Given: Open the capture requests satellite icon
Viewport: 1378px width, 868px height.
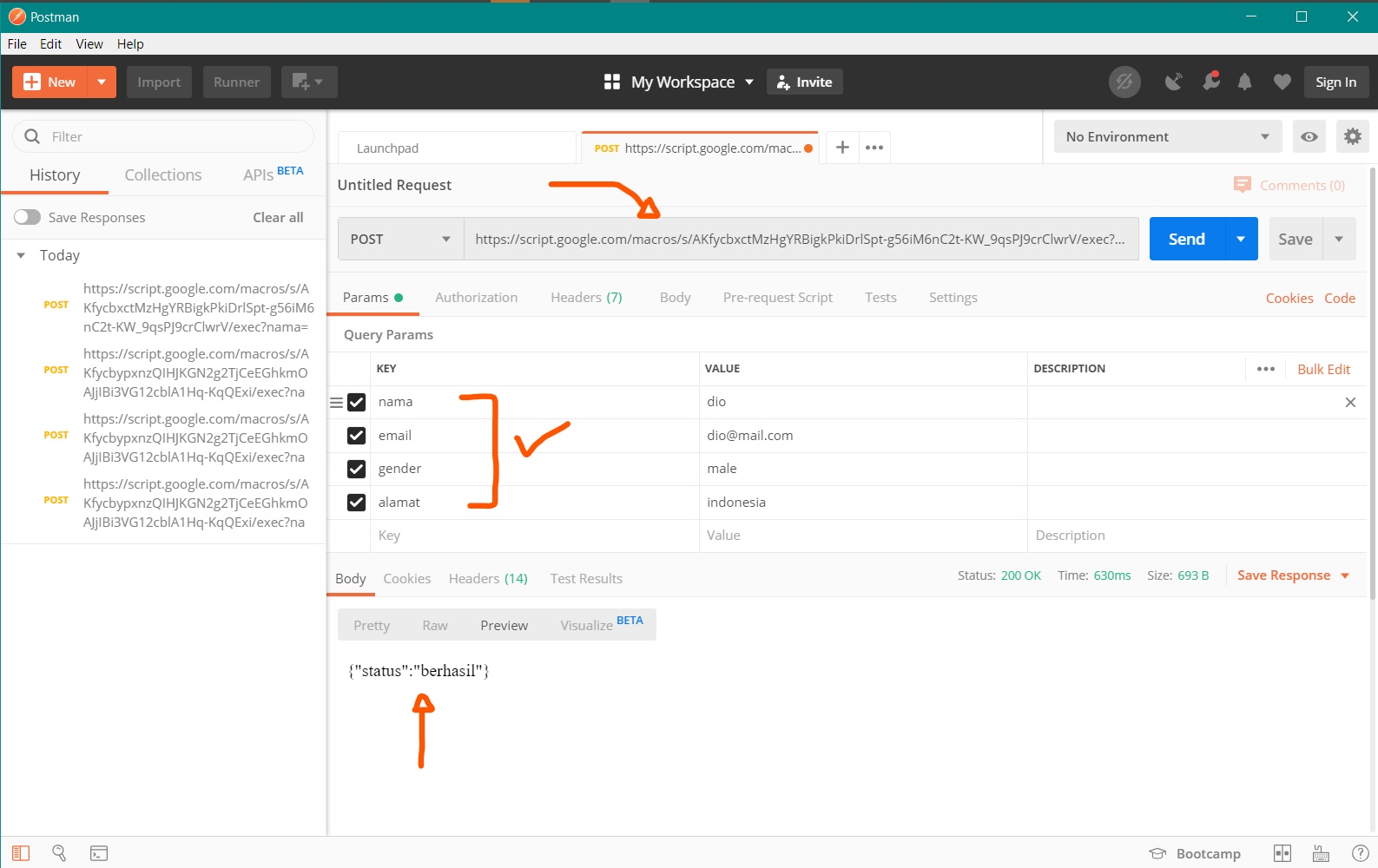Looking at the screenshot, I should [1173, 82].
